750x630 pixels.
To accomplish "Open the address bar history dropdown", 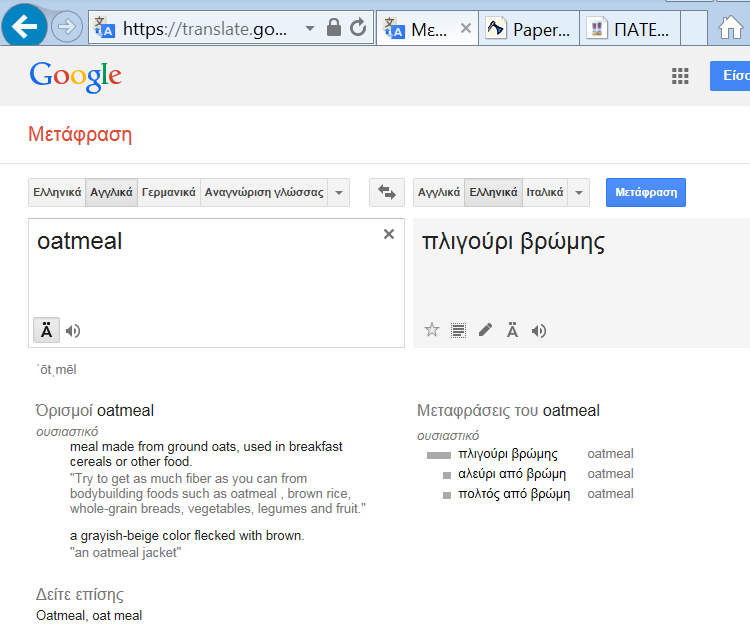I will 310,29.
